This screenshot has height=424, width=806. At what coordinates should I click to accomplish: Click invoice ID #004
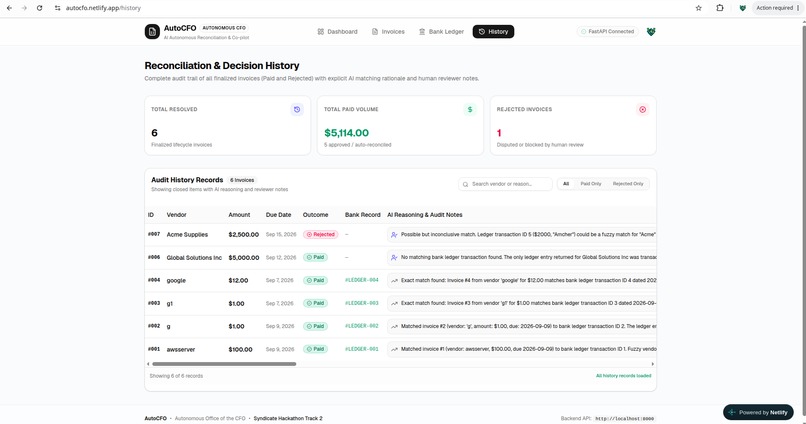154,280
